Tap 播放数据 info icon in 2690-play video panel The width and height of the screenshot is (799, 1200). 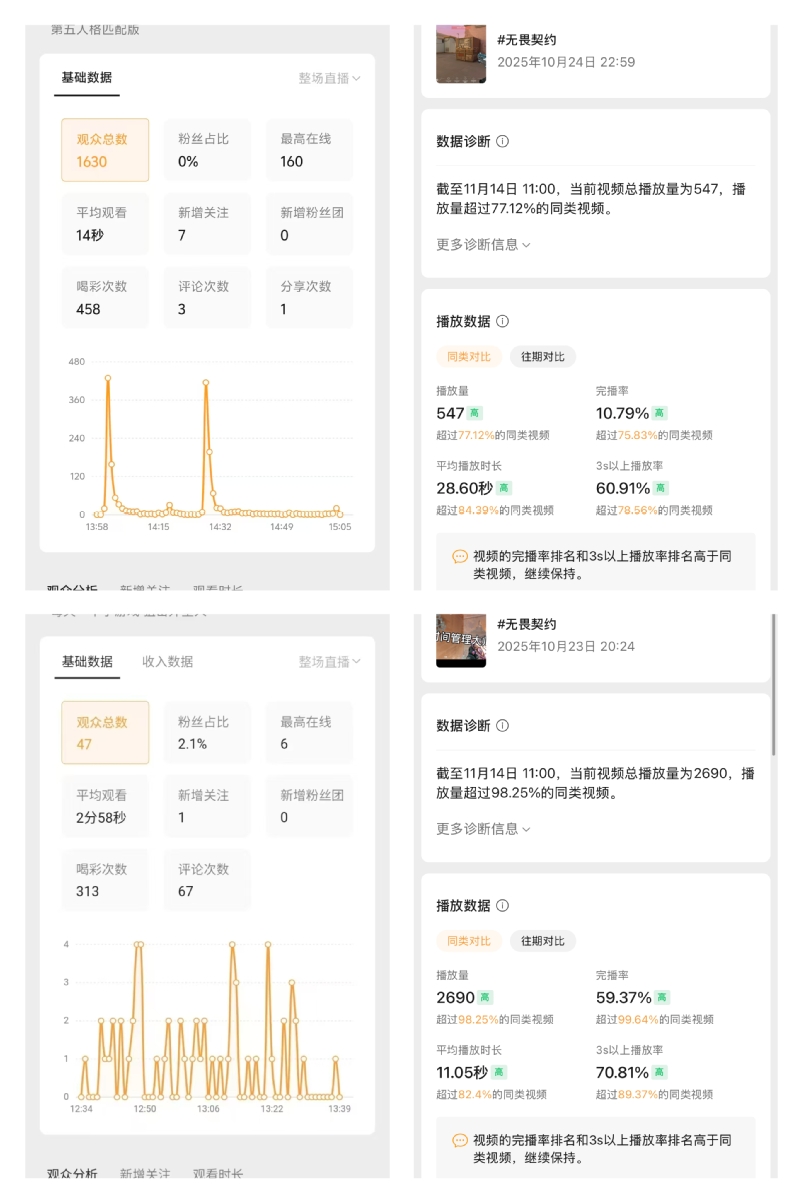(503, 906)
